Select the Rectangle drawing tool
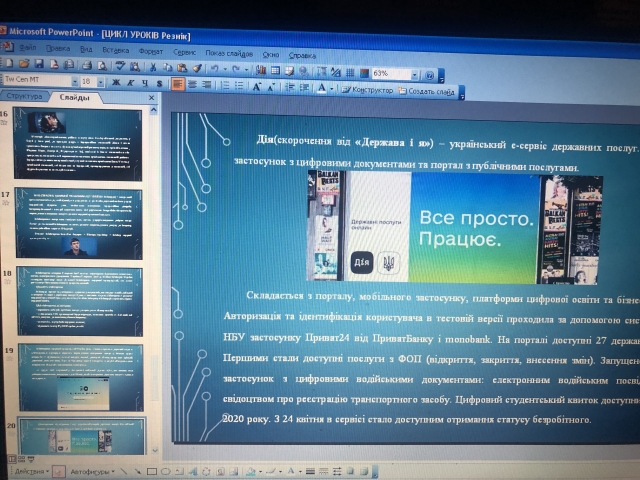640x480 pixels. [152, 471]
